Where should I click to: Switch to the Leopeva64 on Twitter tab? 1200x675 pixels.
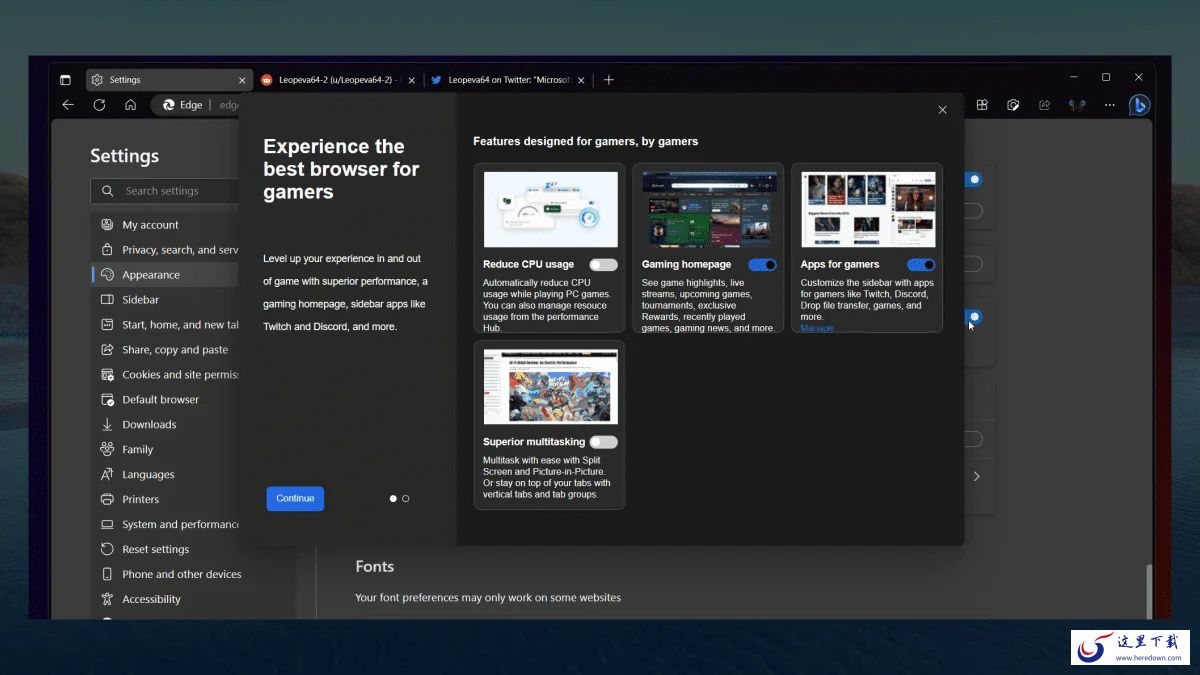pos(508,80)
